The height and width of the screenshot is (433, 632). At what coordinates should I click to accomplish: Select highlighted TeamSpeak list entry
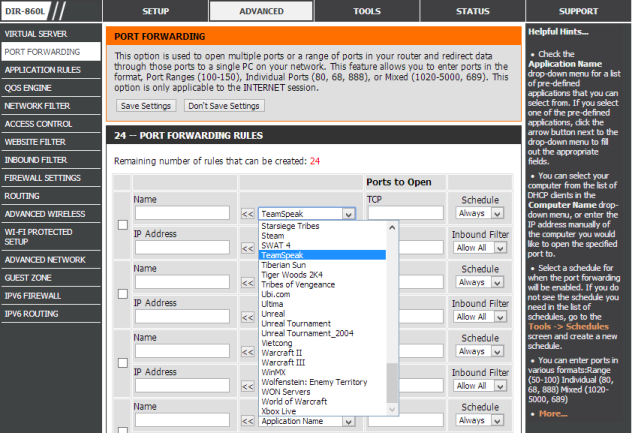[x=322, y=255]
